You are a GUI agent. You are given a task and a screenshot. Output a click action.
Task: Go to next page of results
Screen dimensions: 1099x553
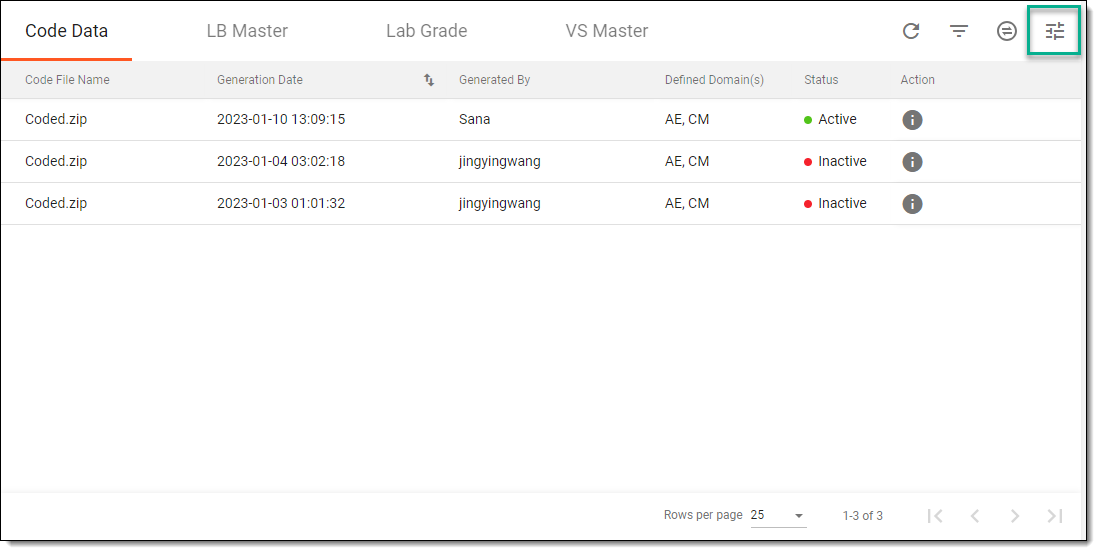pos(1015,516)
